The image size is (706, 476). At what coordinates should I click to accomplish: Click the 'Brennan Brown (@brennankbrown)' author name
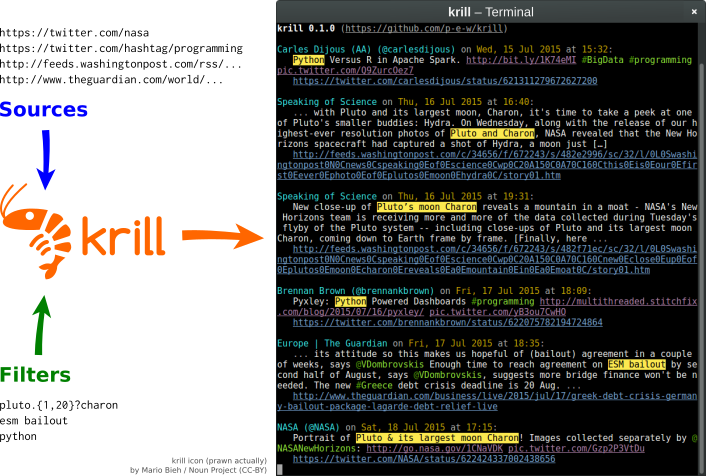coord(356,291)
